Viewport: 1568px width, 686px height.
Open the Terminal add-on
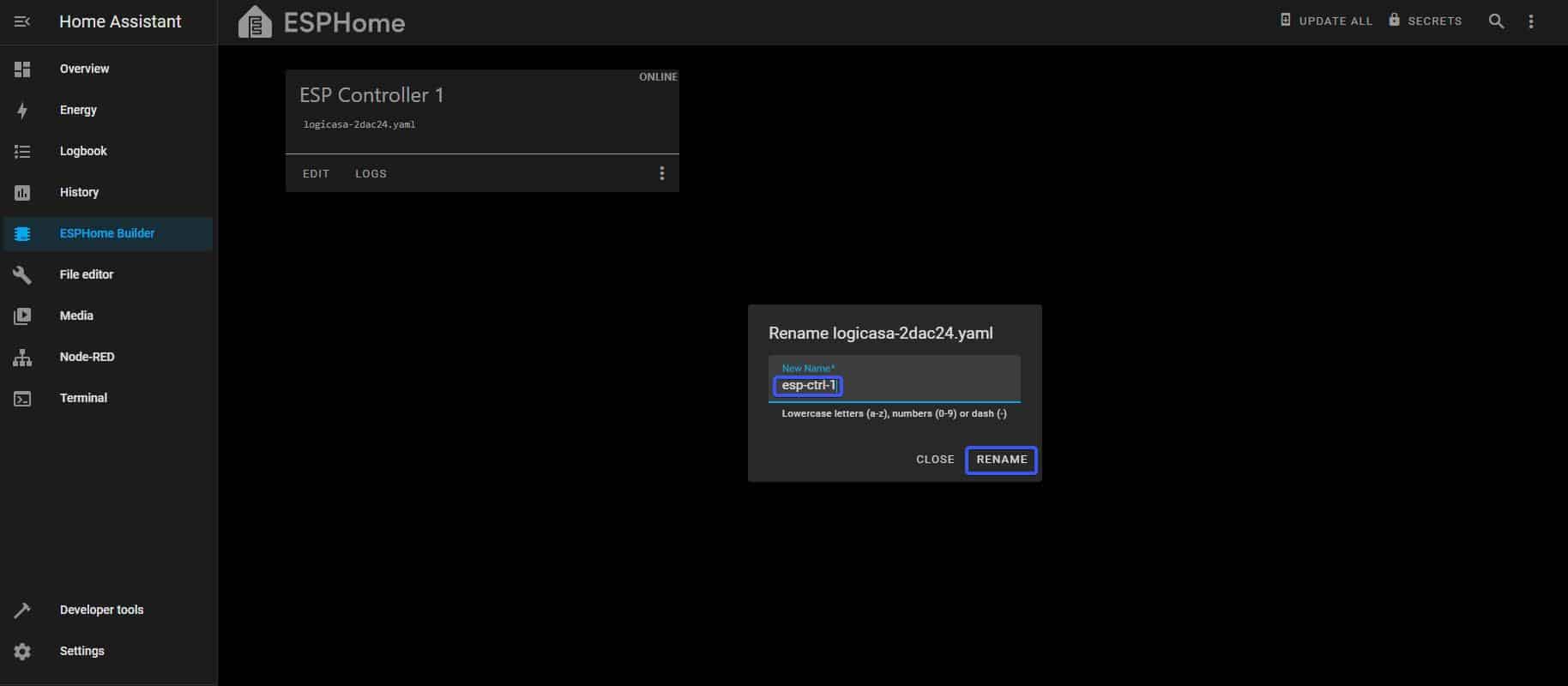[108, 398]
